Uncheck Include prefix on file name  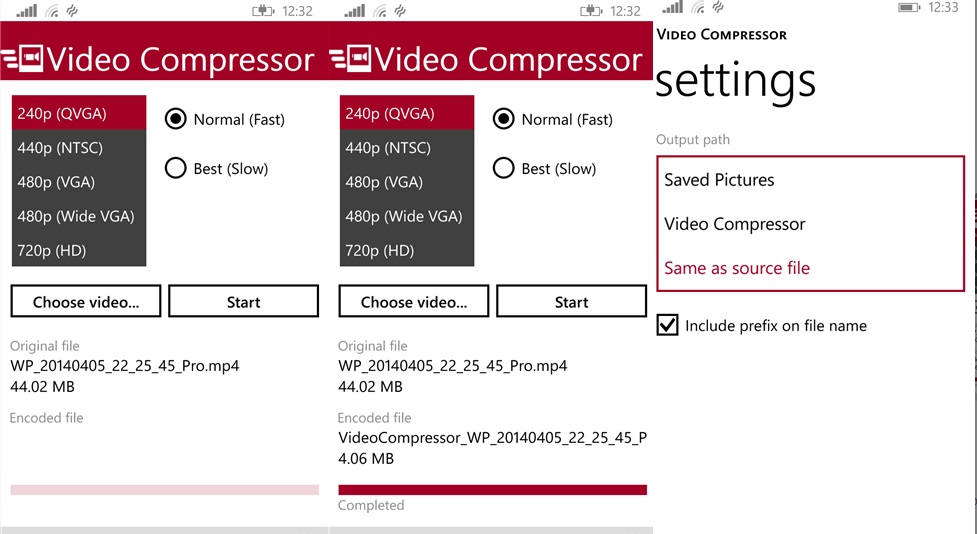pos(667,325)
